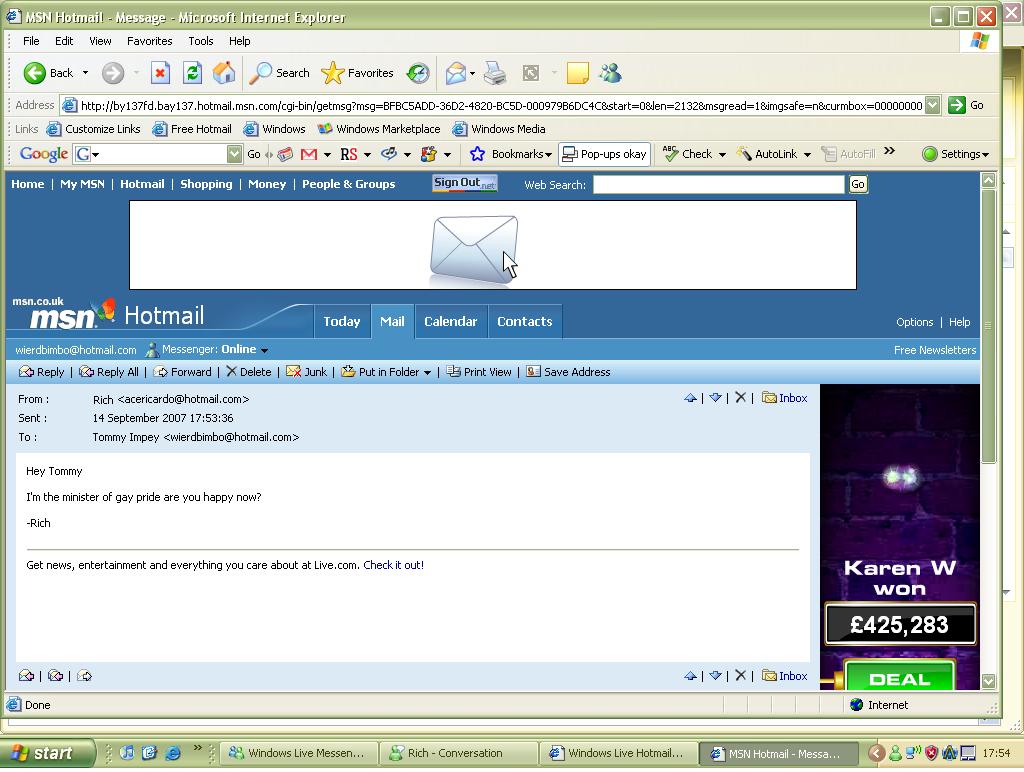The image size is (1024, 772).
Task: Switch to the Today tab
Action: (342, 321)
